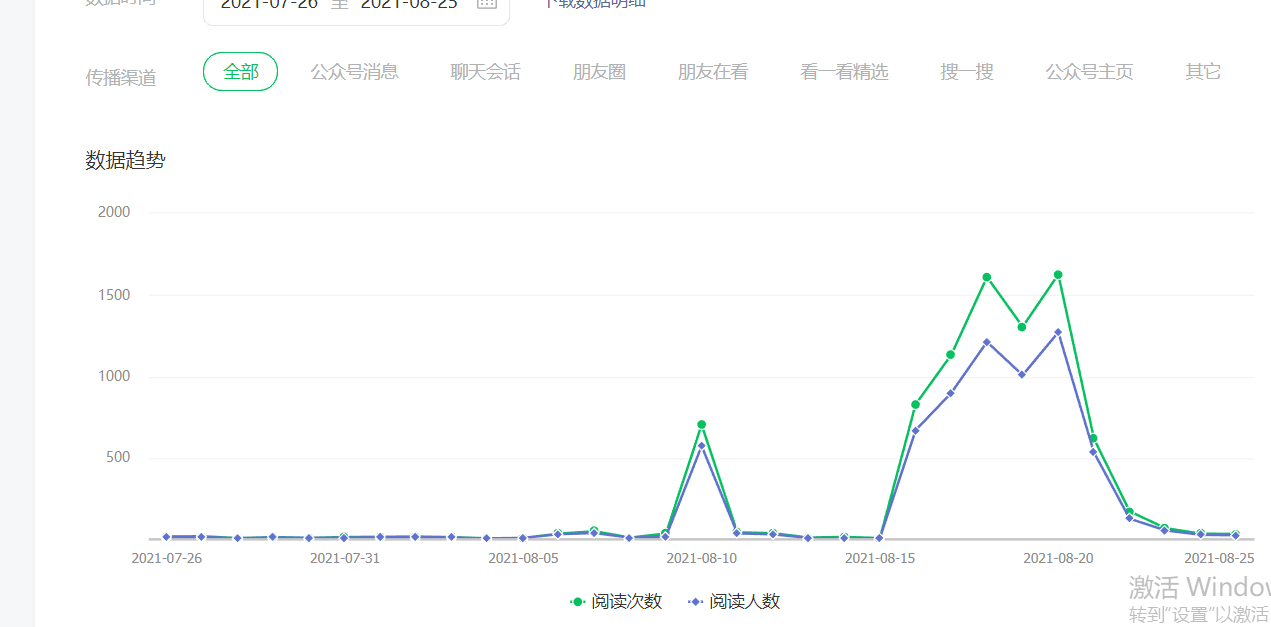This screenshot has height=627, width=1271.
Task: Click the end date 2021-08-25 in date picker
Action: tap(408, 3)
